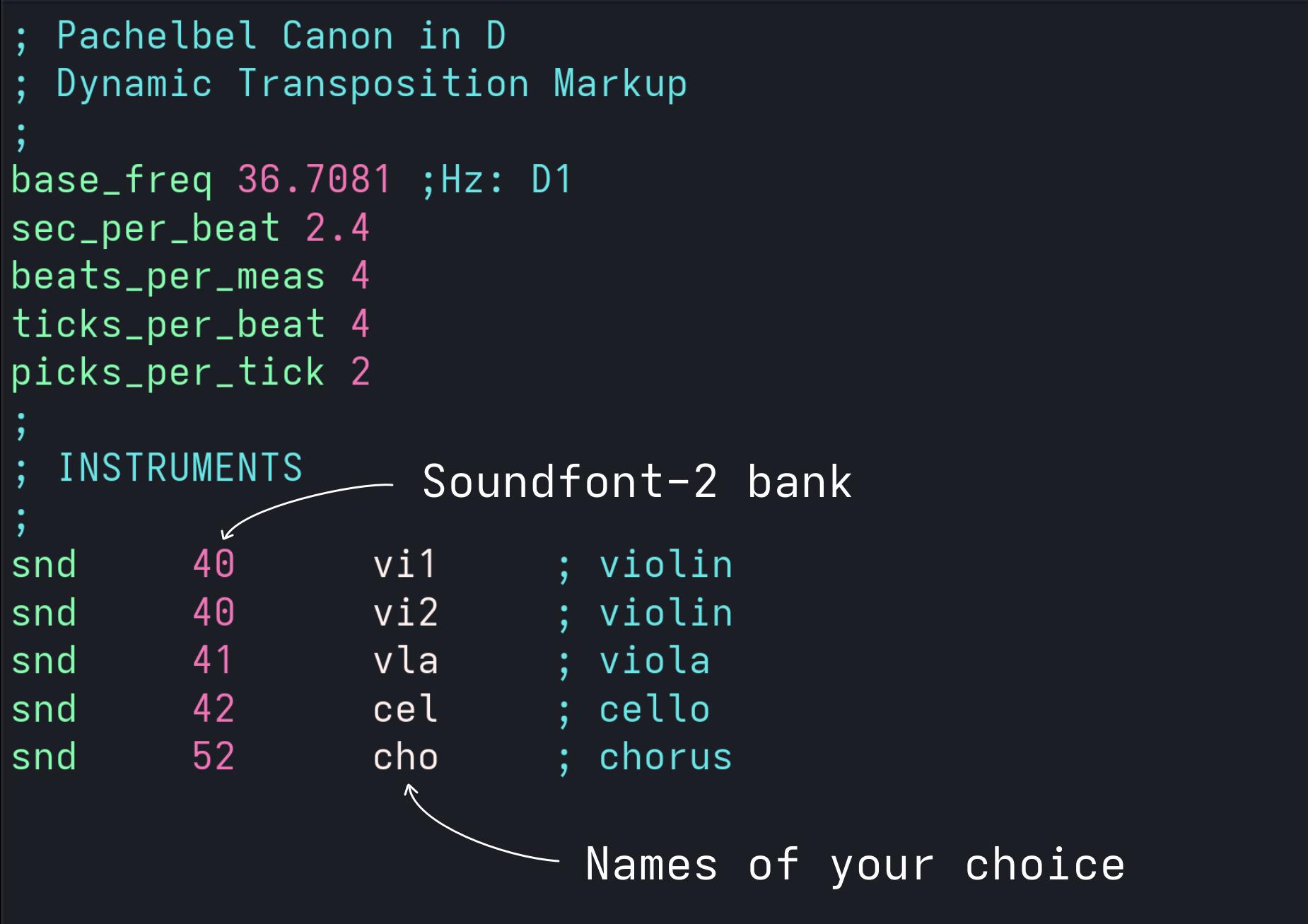
Task: Click the picks_per_tick keyword
Action: [x=168, y=373]
